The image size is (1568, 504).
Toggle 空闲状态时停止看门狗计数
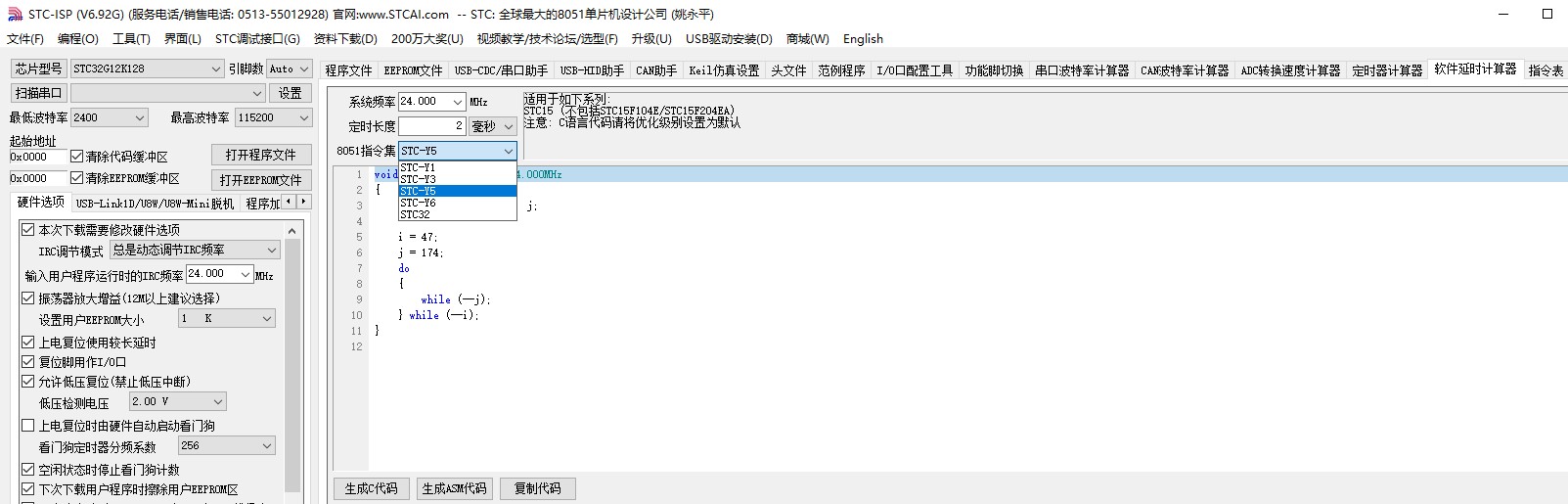click(x=28, y=470)
